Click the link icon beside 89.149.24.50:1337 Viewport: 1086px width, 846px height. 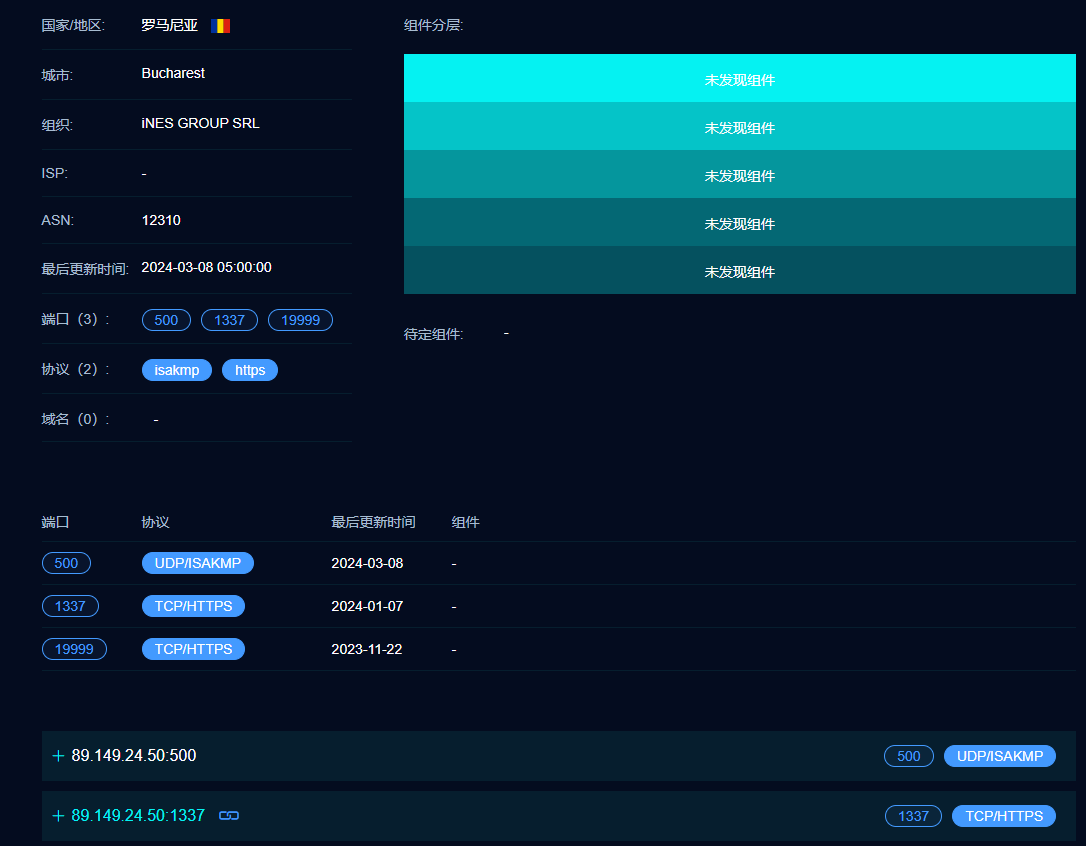(x=229, y=816)
